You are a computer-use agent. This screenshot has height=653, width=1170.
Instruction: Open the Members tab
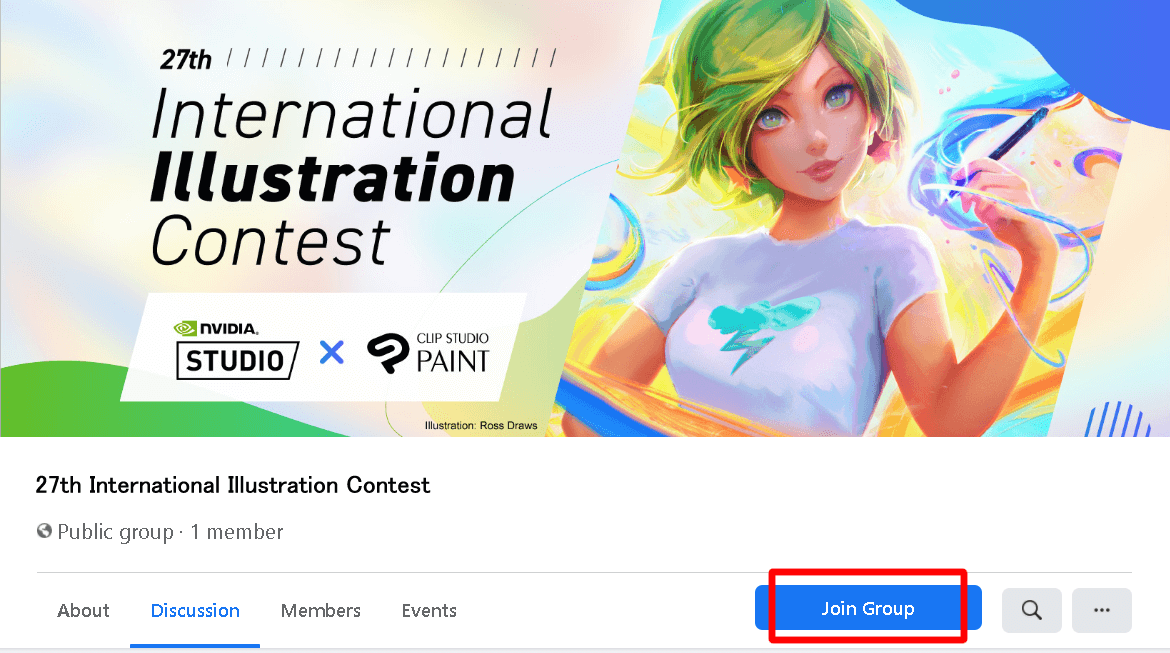click(x=321, y=610)
